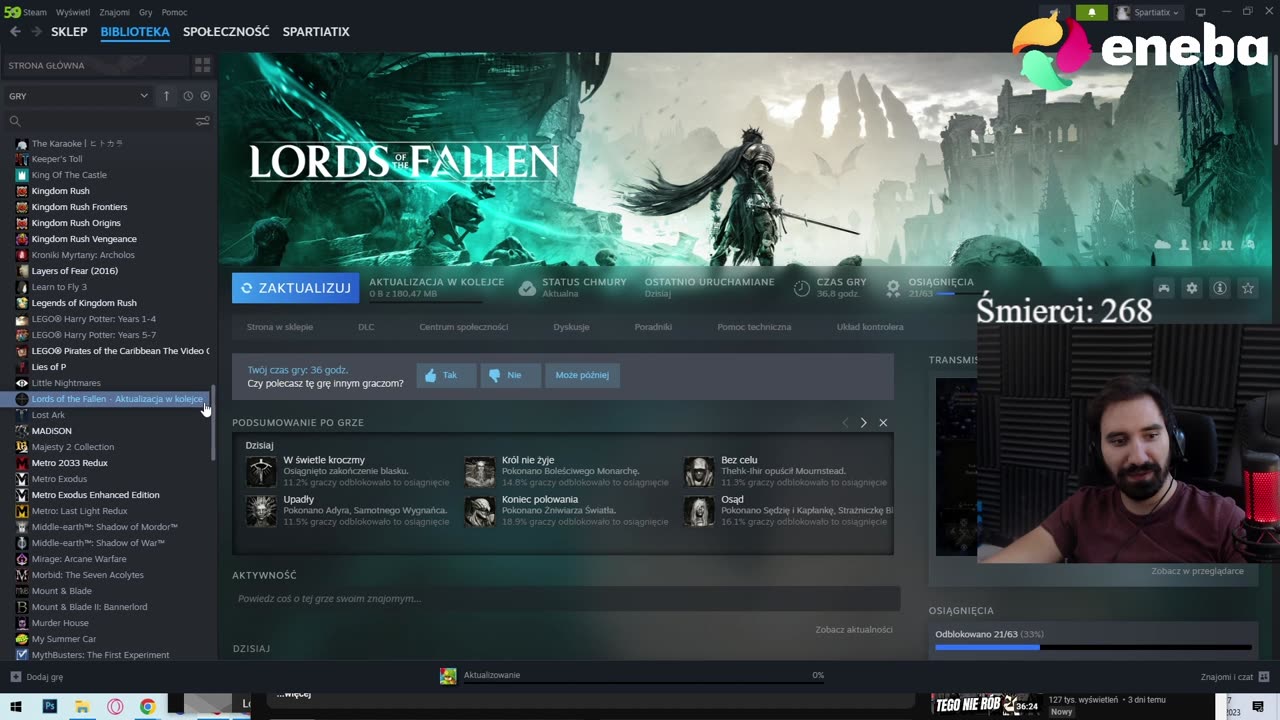Add game to favorites star icon

pyautogui.click(x=1248, y=288)
